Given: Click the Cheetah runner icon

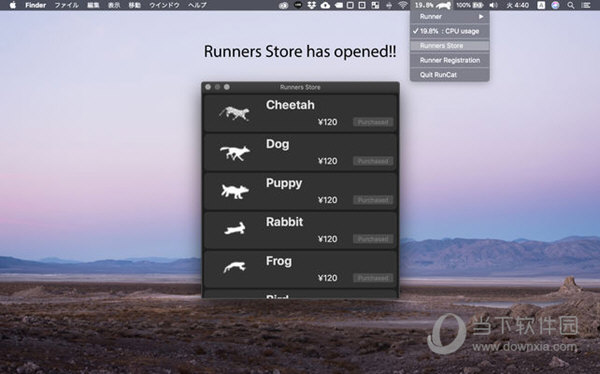Looking at the screenshot, I should 234,113.
